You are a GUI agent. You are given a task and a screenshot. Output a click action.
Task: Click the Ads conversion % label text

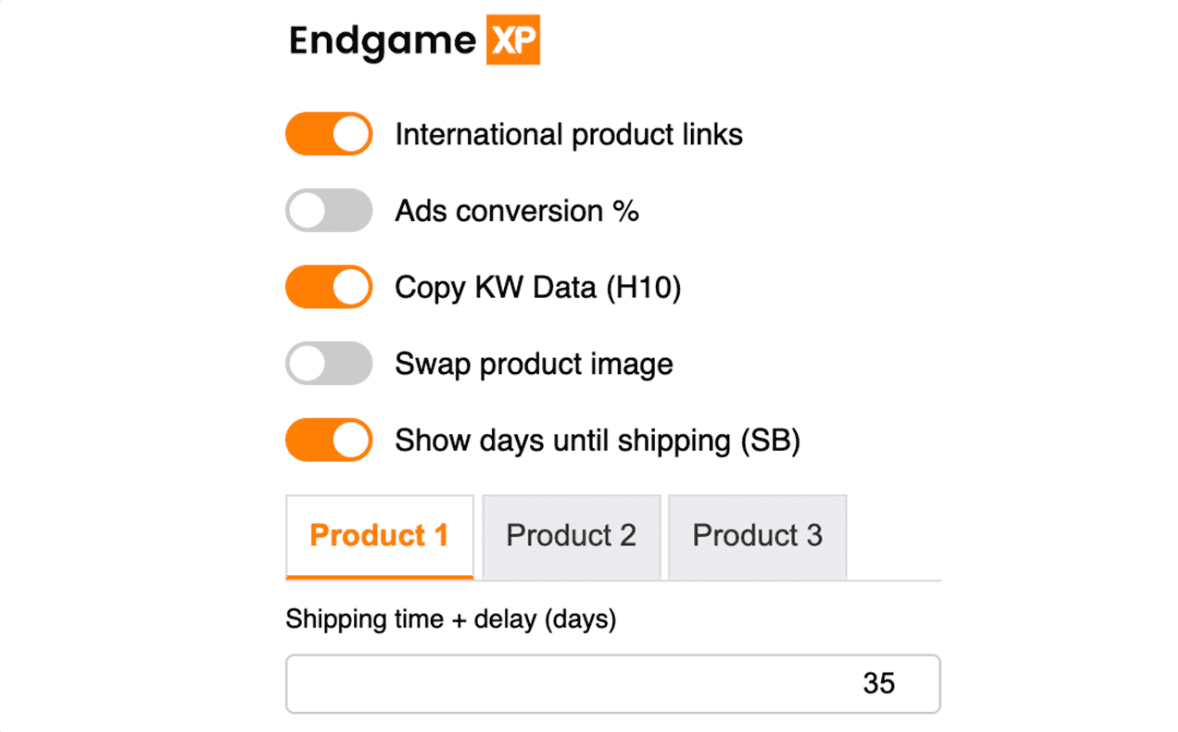click(x=517, y=211)
